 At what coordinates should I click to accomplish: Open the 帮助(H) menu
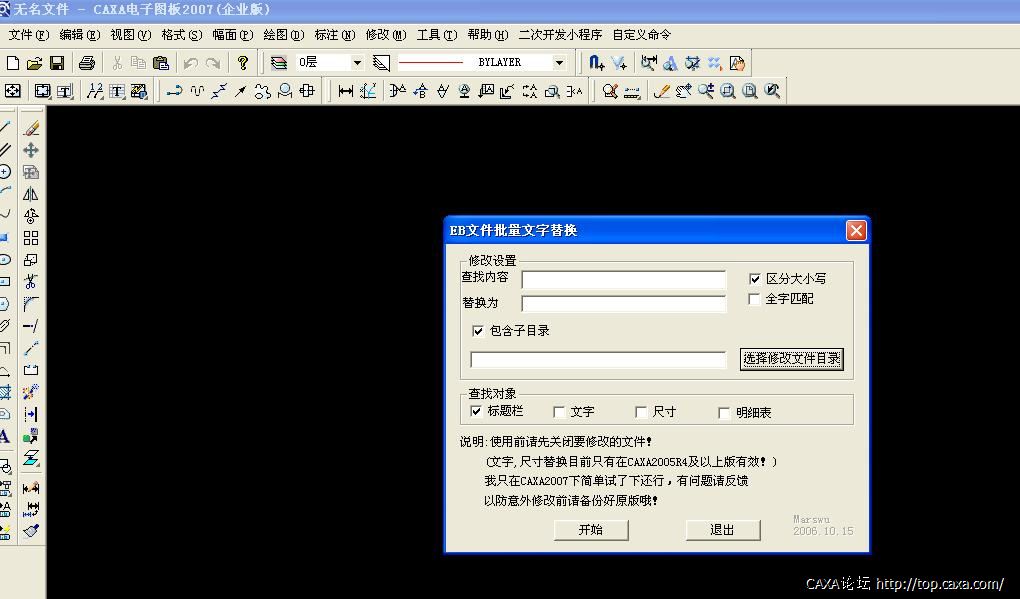point(488,35)
